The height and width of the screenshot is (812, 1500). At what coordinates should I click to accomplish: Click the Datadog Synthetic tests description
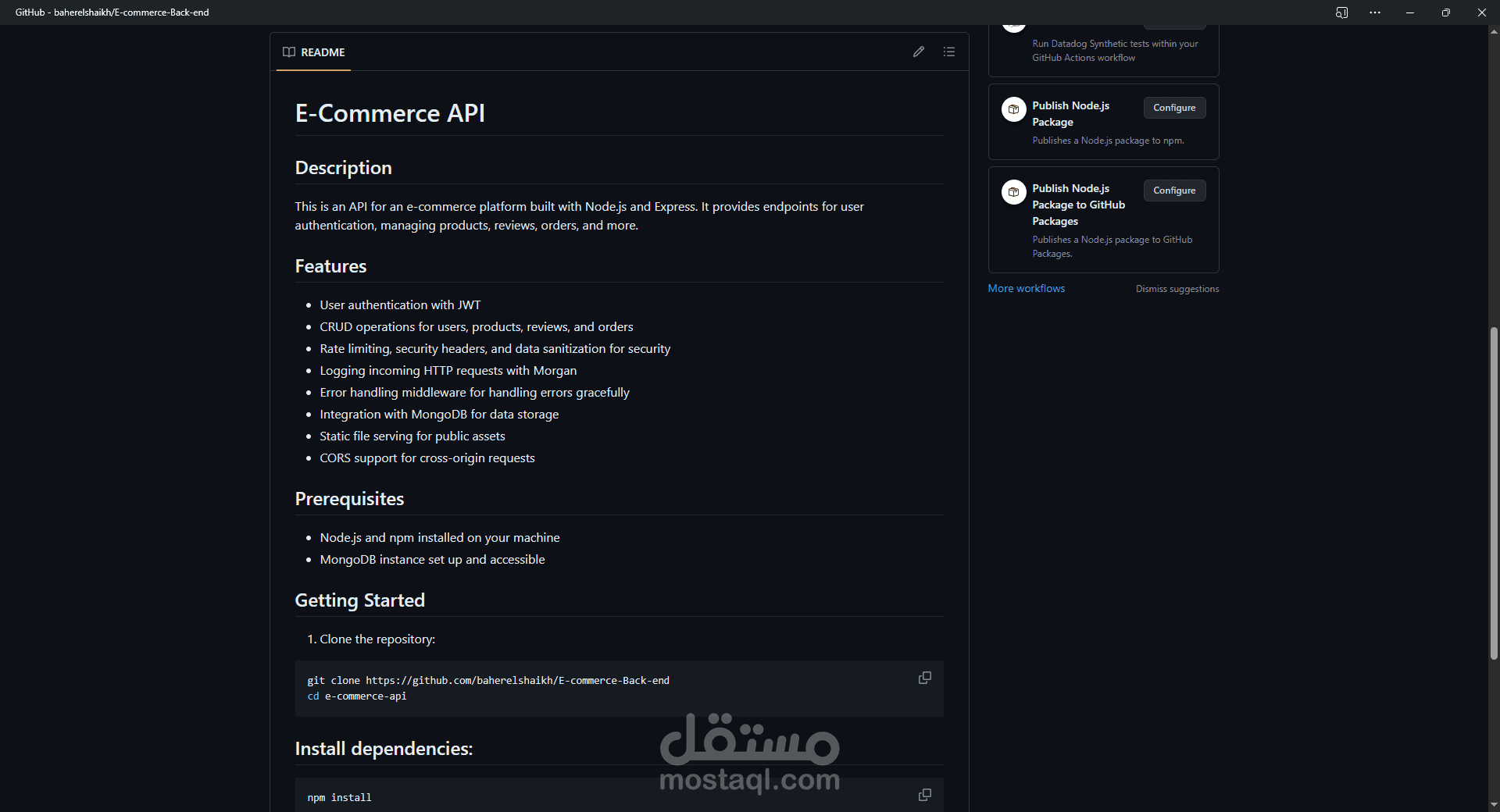1115,51
